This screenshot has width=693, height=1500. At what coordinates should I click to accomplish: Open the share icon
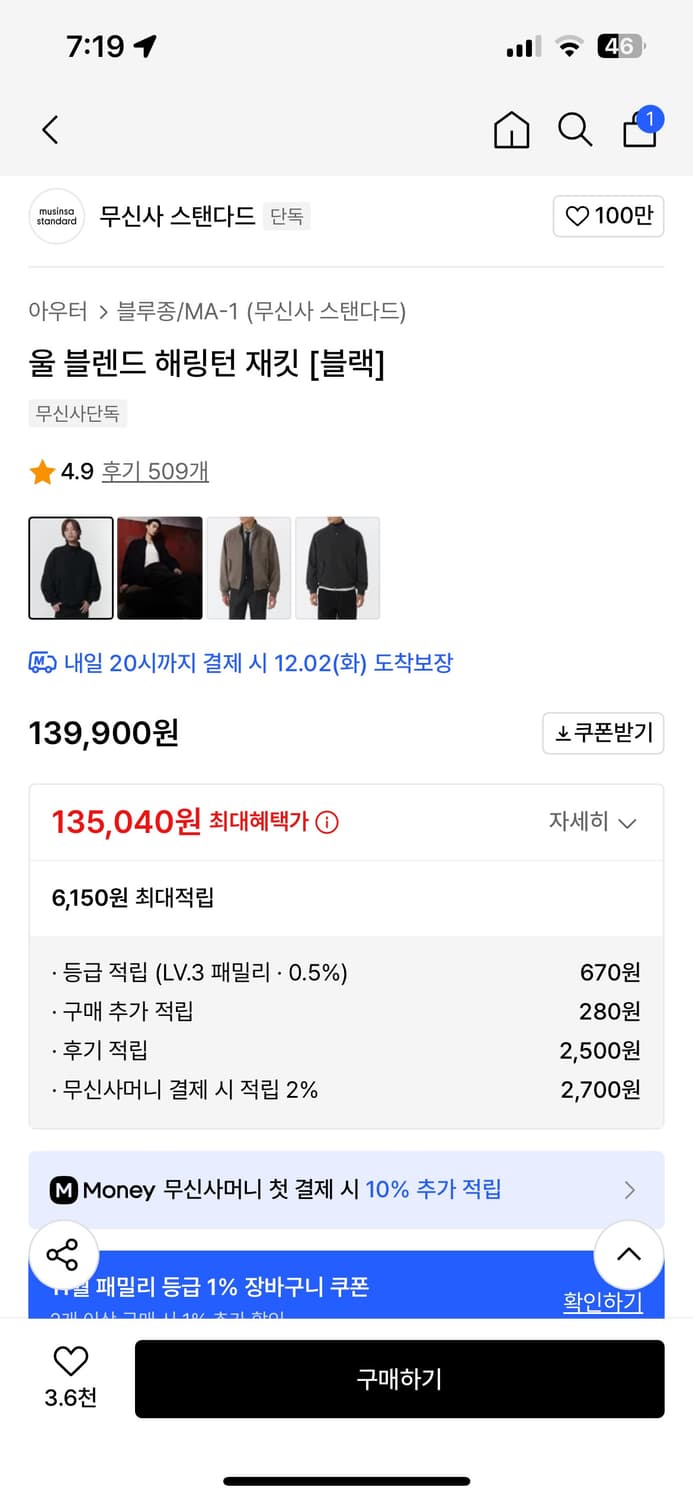63,1255
